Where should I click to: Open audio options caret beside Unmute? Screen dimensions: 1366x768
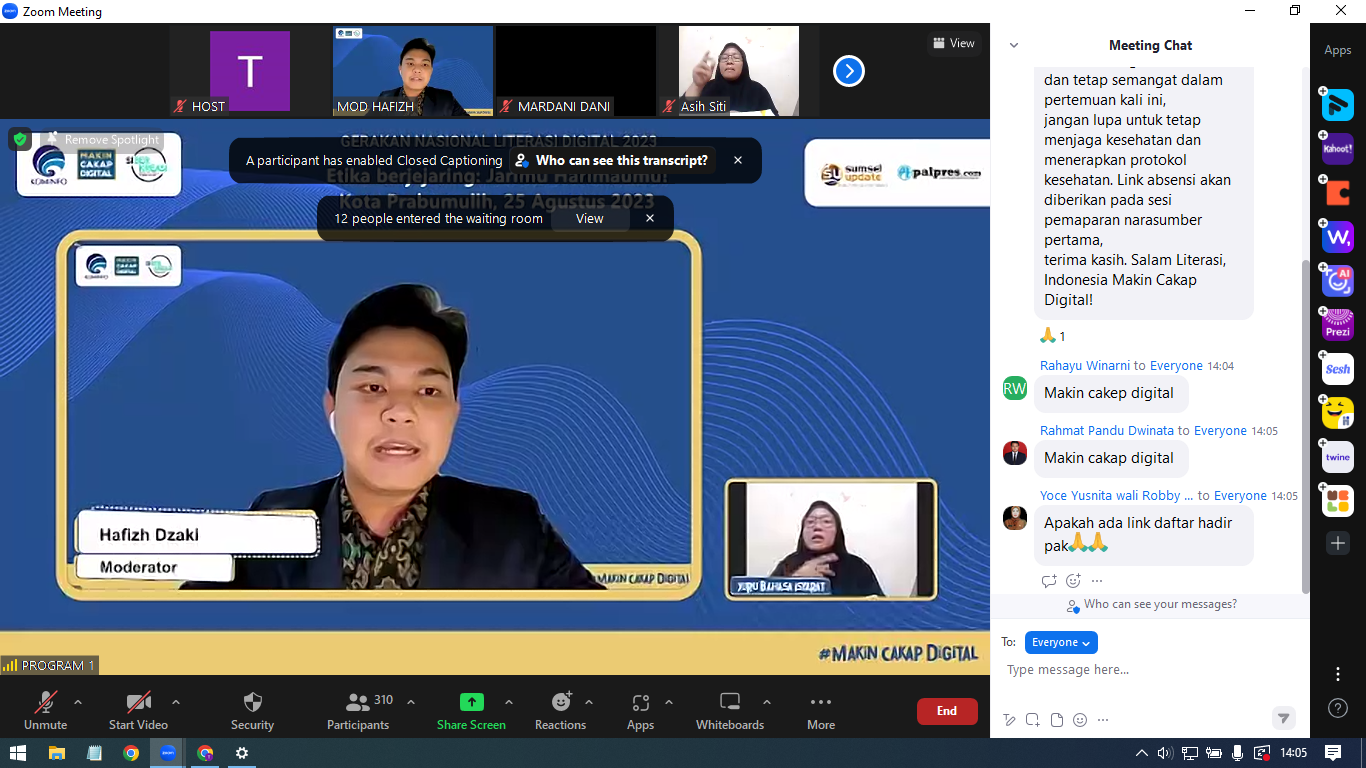tap(78, 702)
